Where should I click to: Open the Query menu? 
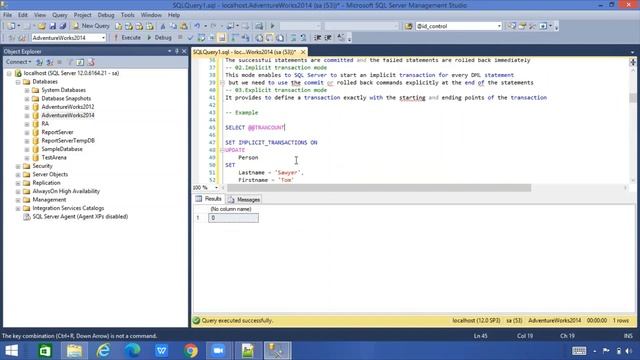[60, 15]
